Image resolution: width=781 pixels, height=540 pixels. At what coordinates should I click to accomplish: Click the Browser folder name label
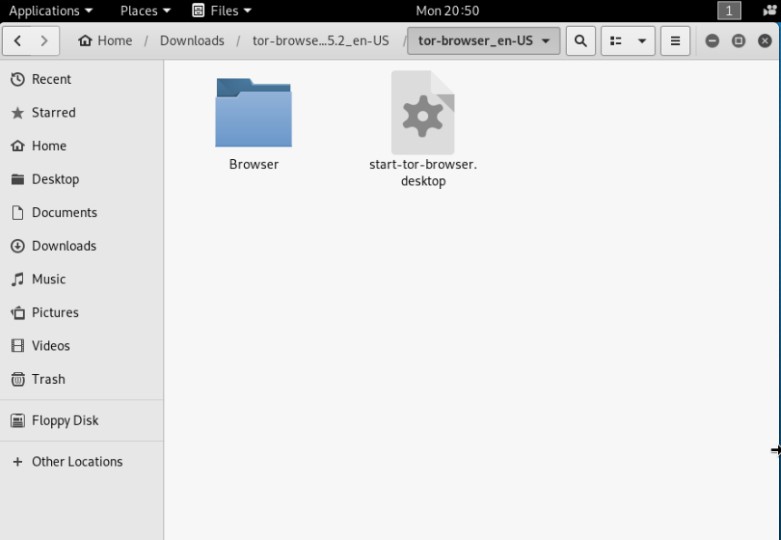tap(254, 164)
